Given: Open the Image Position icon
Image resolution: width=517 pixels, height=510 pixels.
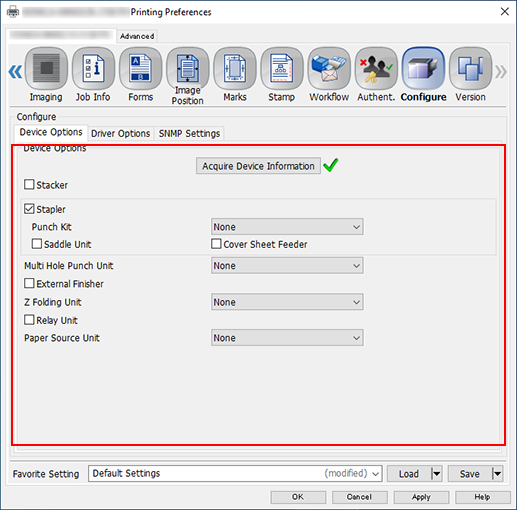Looking at the screenshot, I should tap(188, 68).
